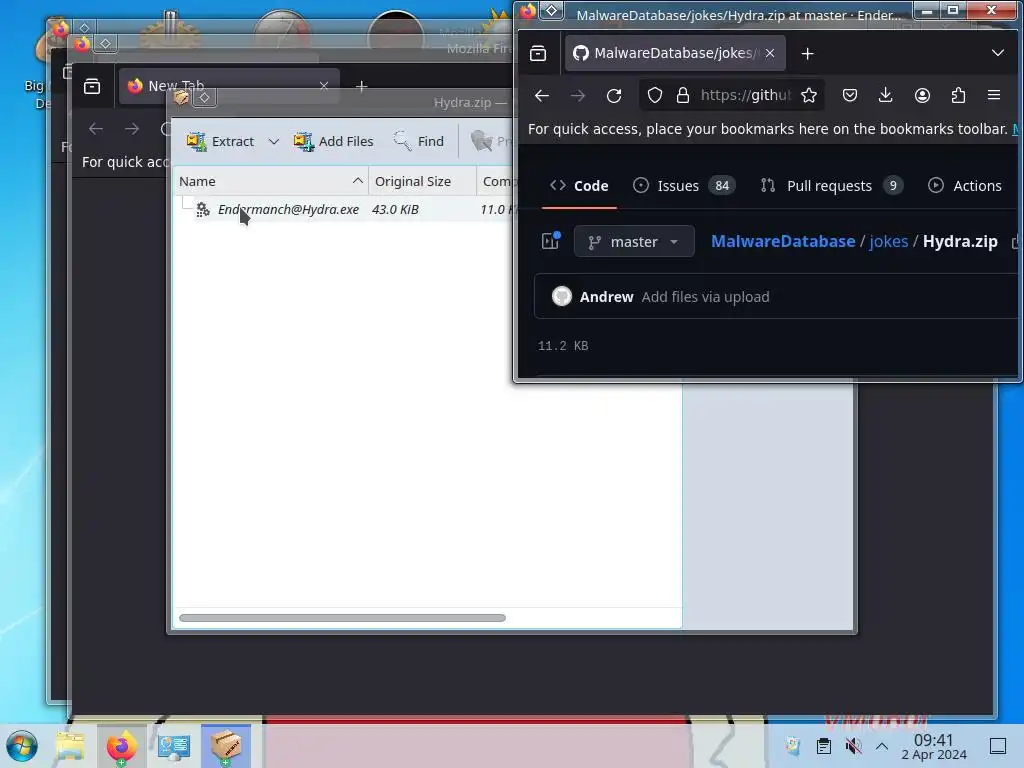Image resolution: width=1024 pixels, height=768 pixels.
Task: Click the 43.0 KiB size cell
Action: coord(395,209)
